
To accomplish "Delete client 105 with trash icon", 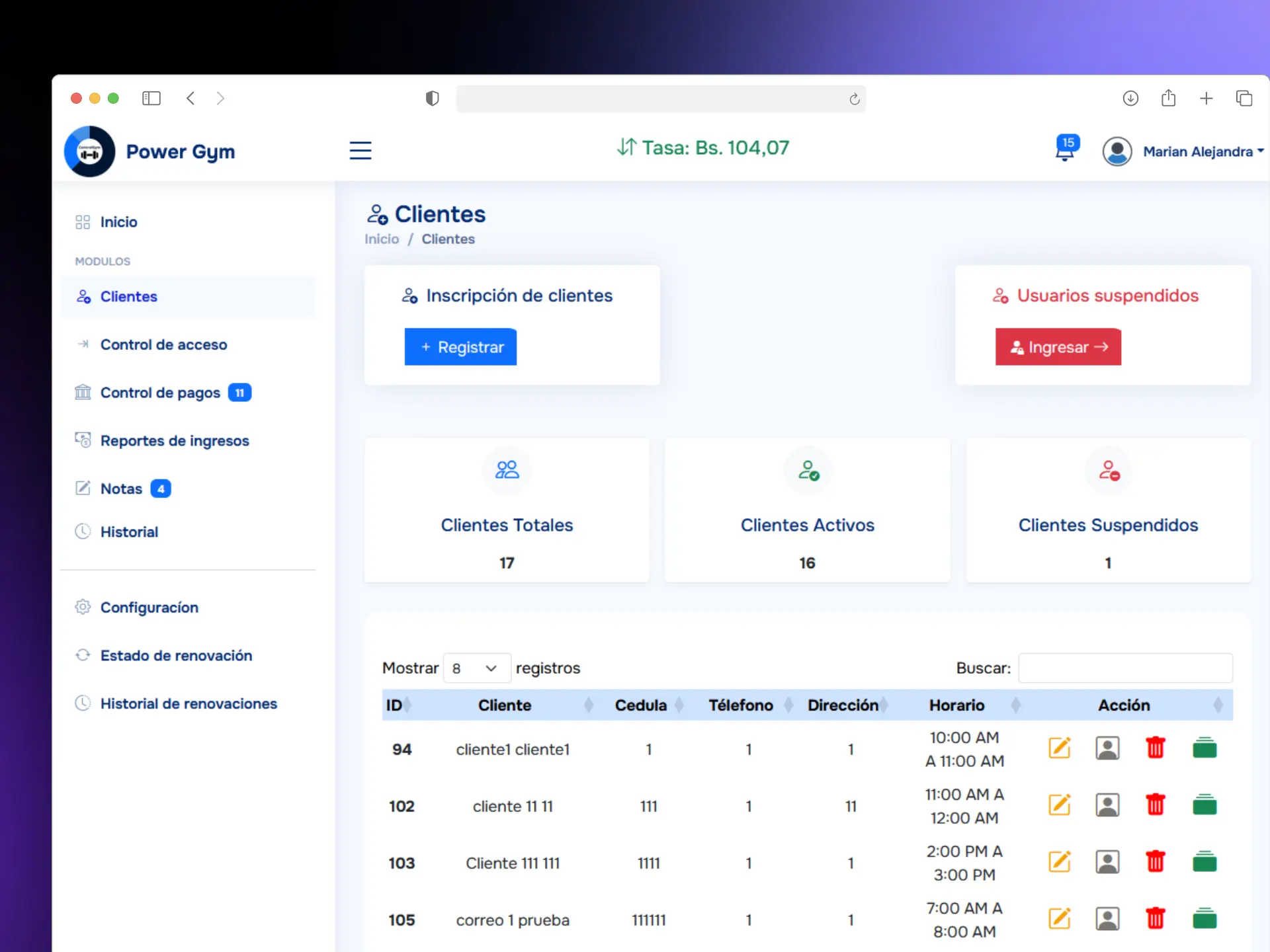I will coord(1156,919).
